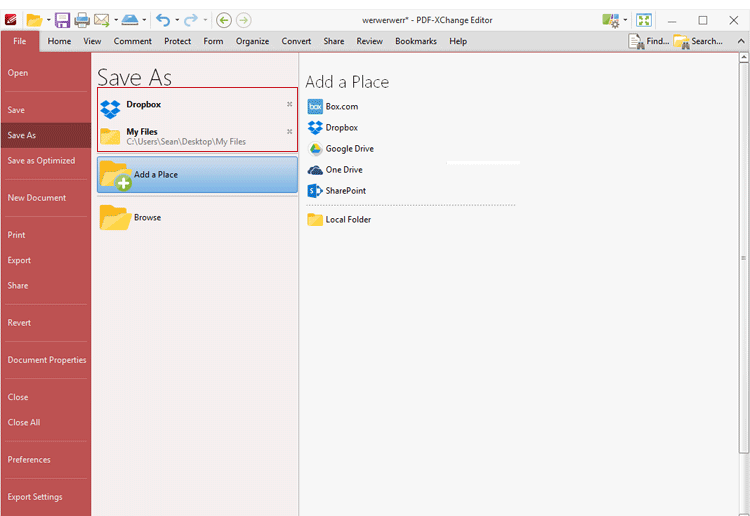The width and height of the screenshot is (750, 516).
Task: Select Browse folder option
Action: coord(147,217)
